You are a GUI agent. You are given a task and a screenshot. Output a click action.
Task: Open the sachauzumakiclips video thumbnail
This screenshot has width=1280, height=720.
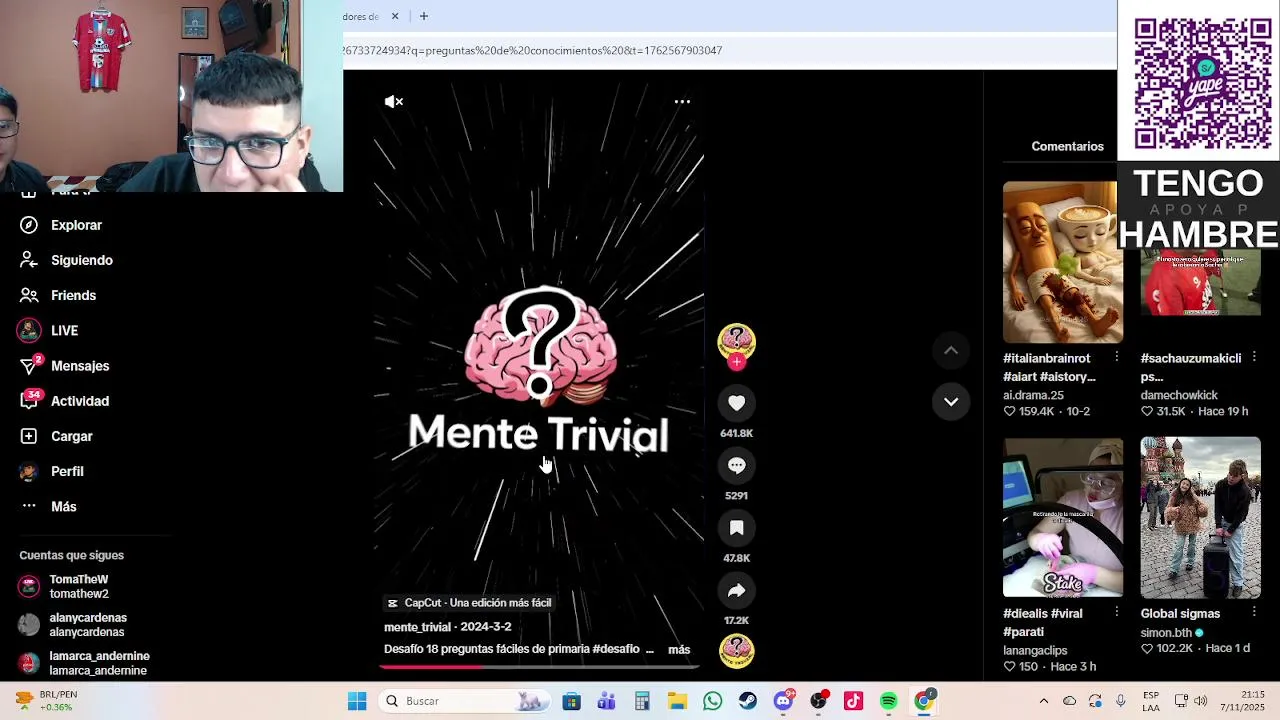click(1201, 283)
